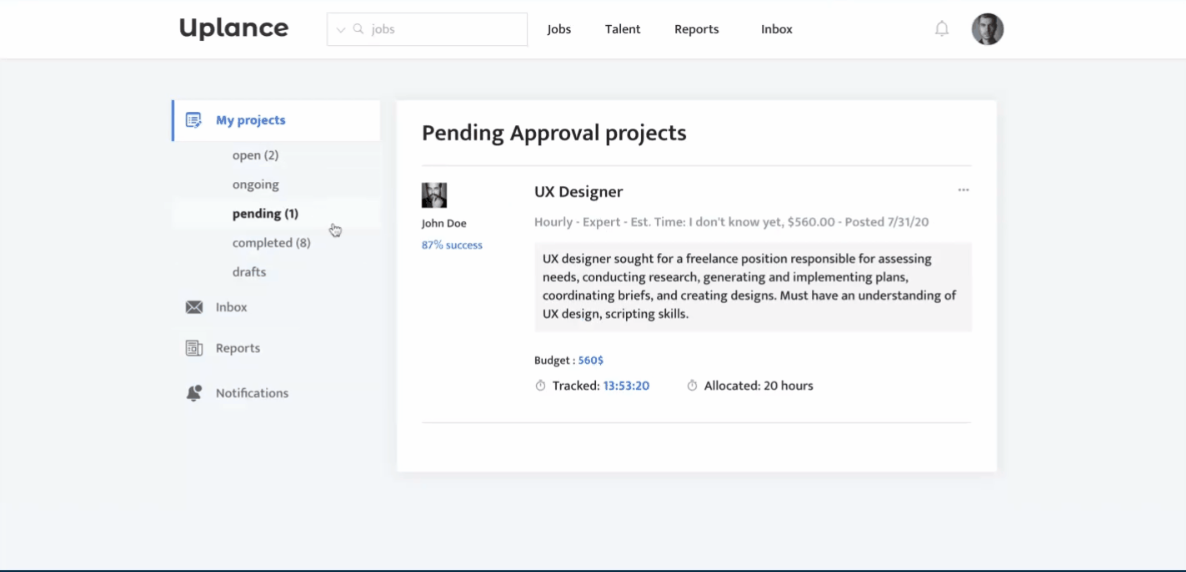Screen dimensions: 1186x572
Task: Open the Jobs menu in top navigation
Action: (559, 29)
